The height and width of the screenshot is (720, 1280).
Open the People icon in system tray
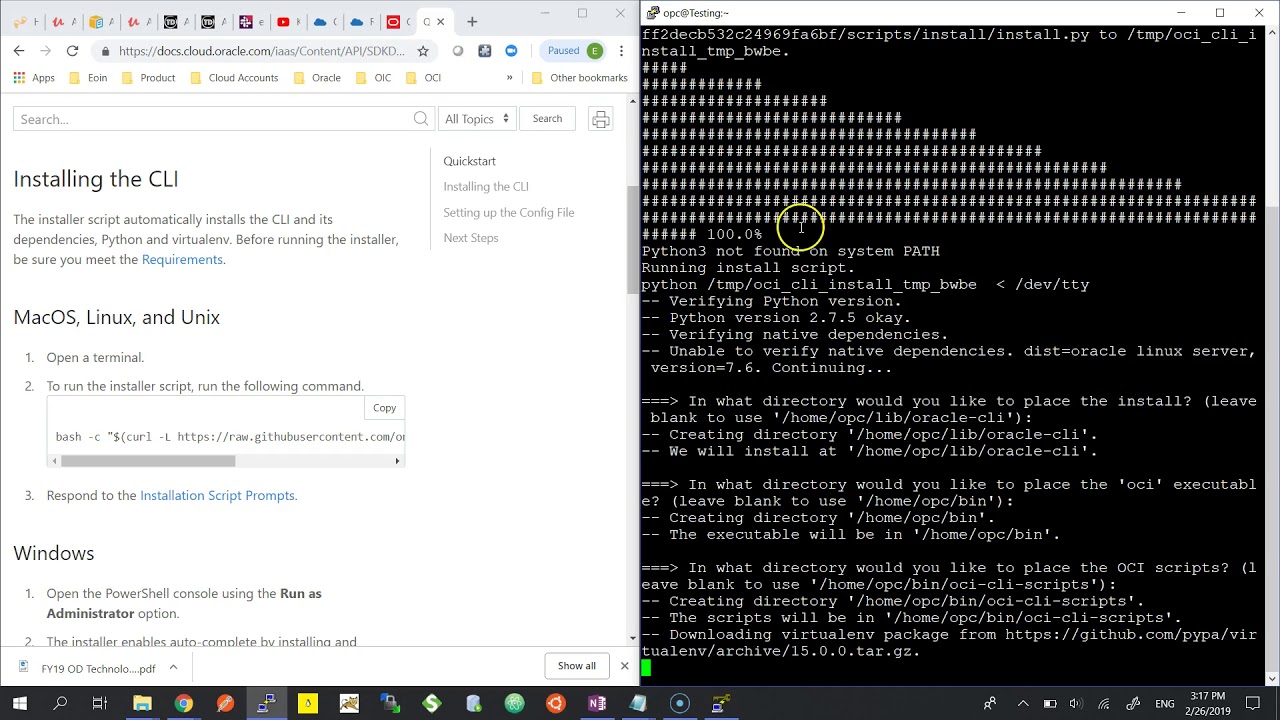point(990,704)
